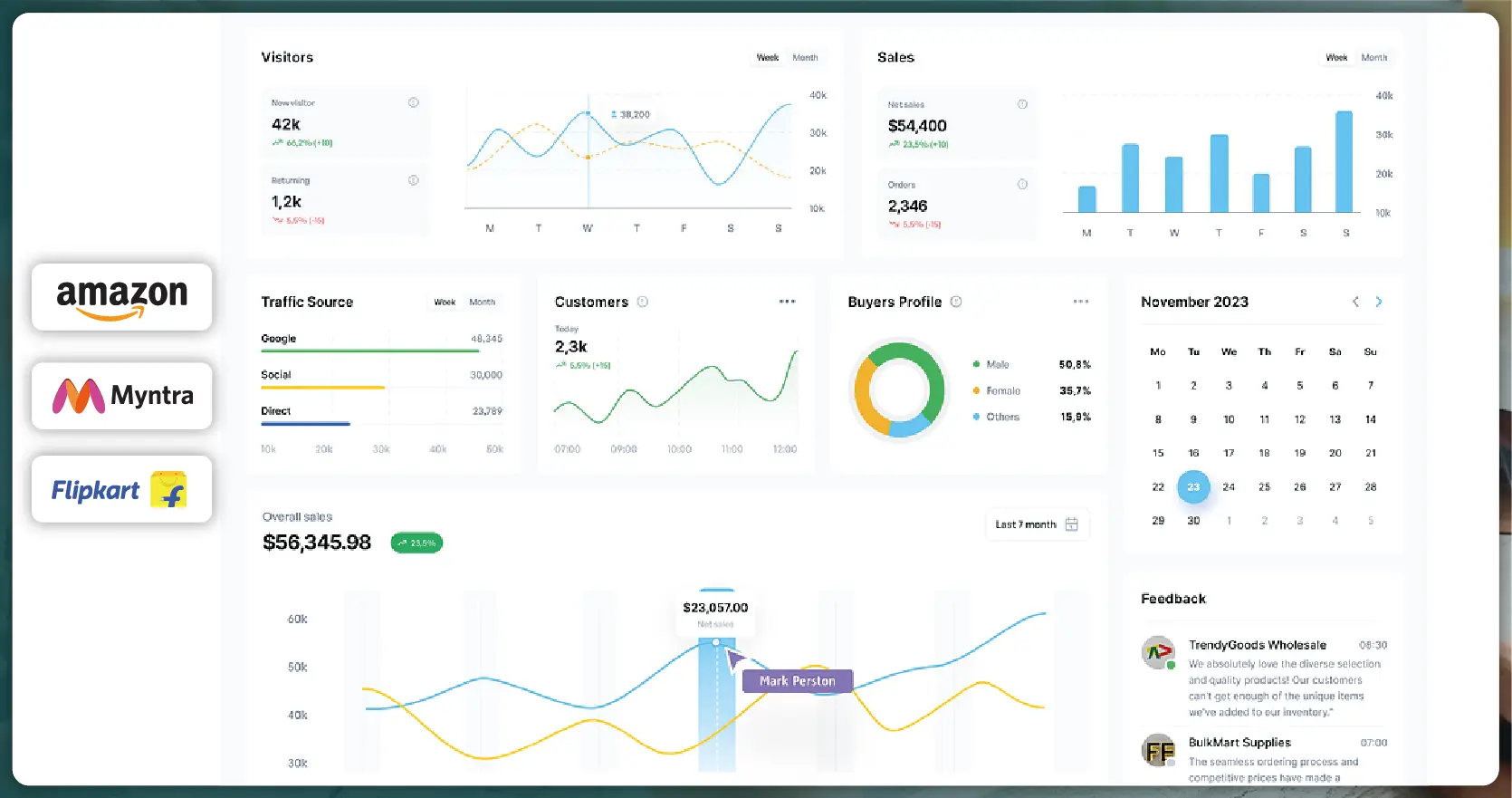Click the "$54,400" net sales value
Viewport: 1512px width, 798px height.
pyautogui.click(x=917, y=126)
